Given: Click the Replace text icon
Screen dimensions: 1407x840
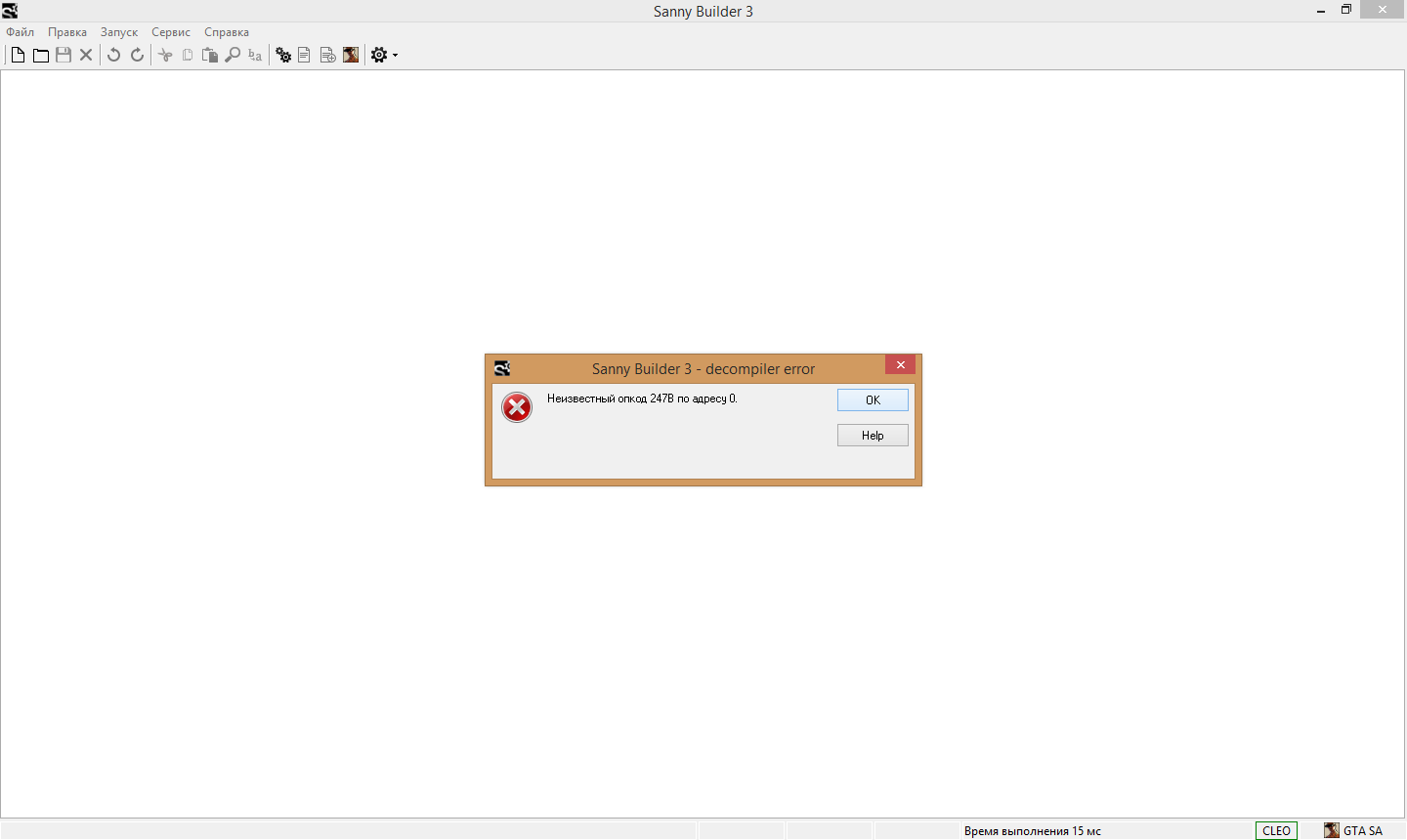Looking at the screenshot, I should pos(255,55).
